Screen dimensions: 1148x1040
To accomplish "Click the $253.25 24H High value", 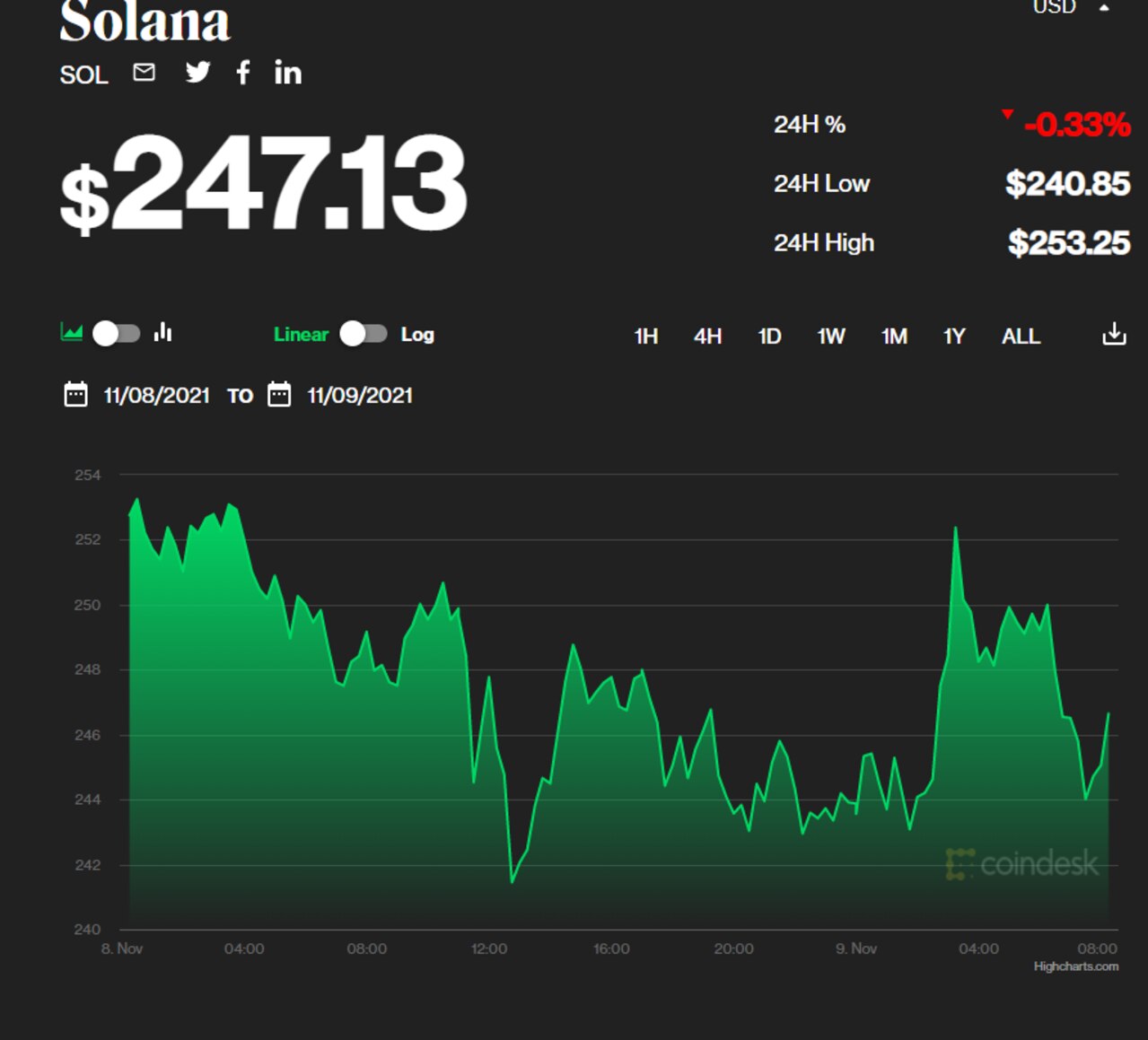I will click(x=1069, y=242).
